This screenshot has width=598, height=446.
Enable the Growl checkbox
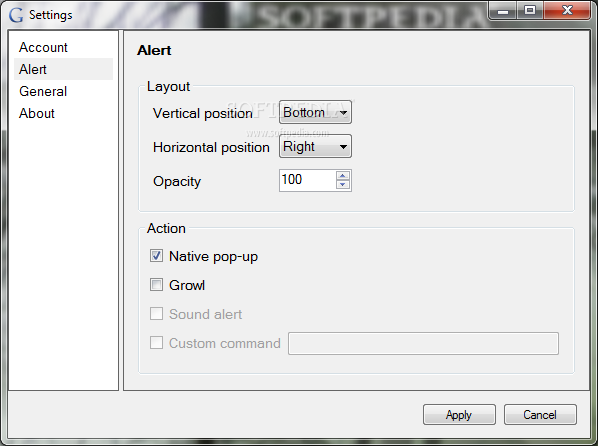point(156,285)
